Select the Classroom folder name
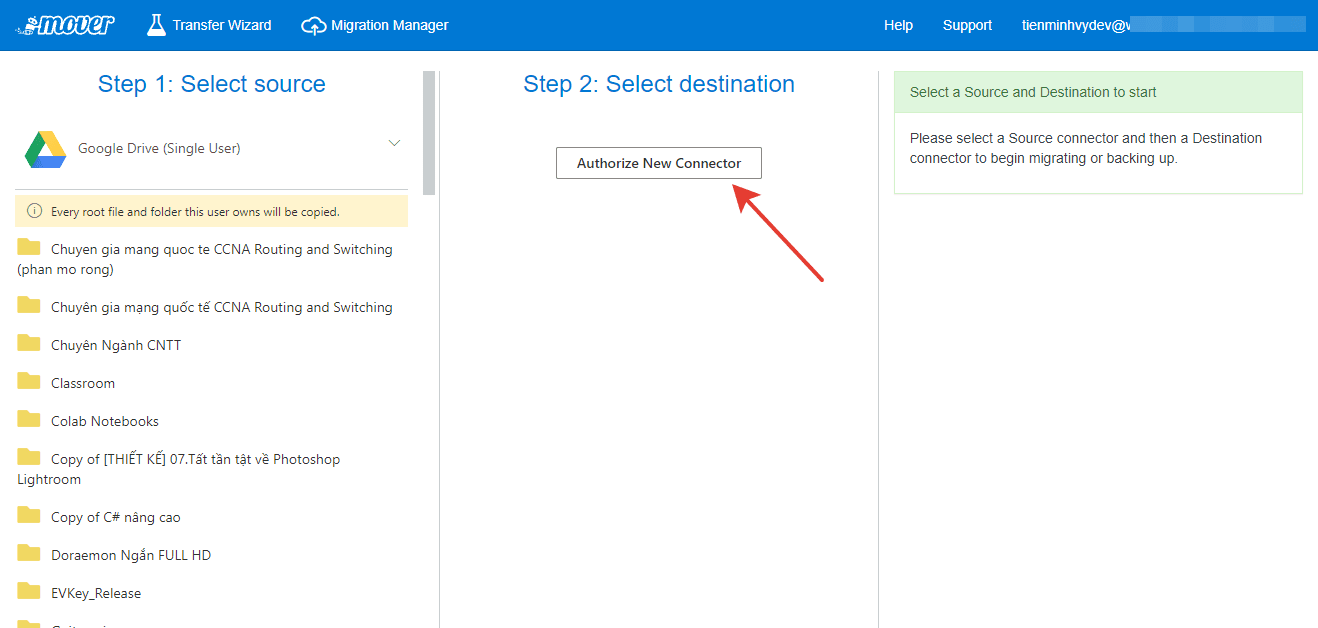This screenshot has height=628, width=1318. click(x=83, y=383)
